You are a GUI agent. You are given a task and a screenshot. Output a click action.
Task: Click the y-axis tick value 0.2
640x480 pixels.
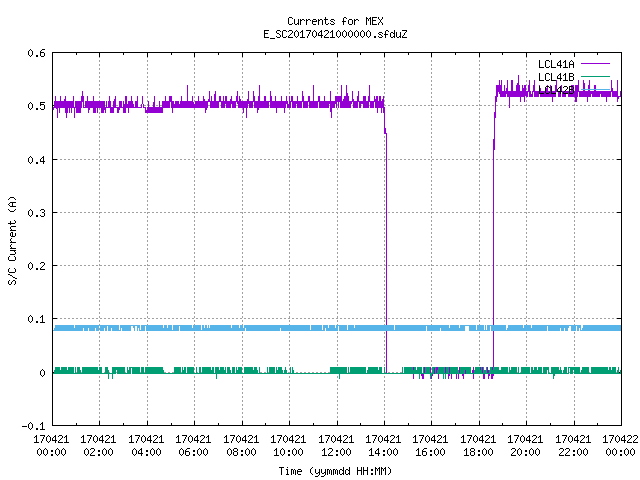coord(36,266)
